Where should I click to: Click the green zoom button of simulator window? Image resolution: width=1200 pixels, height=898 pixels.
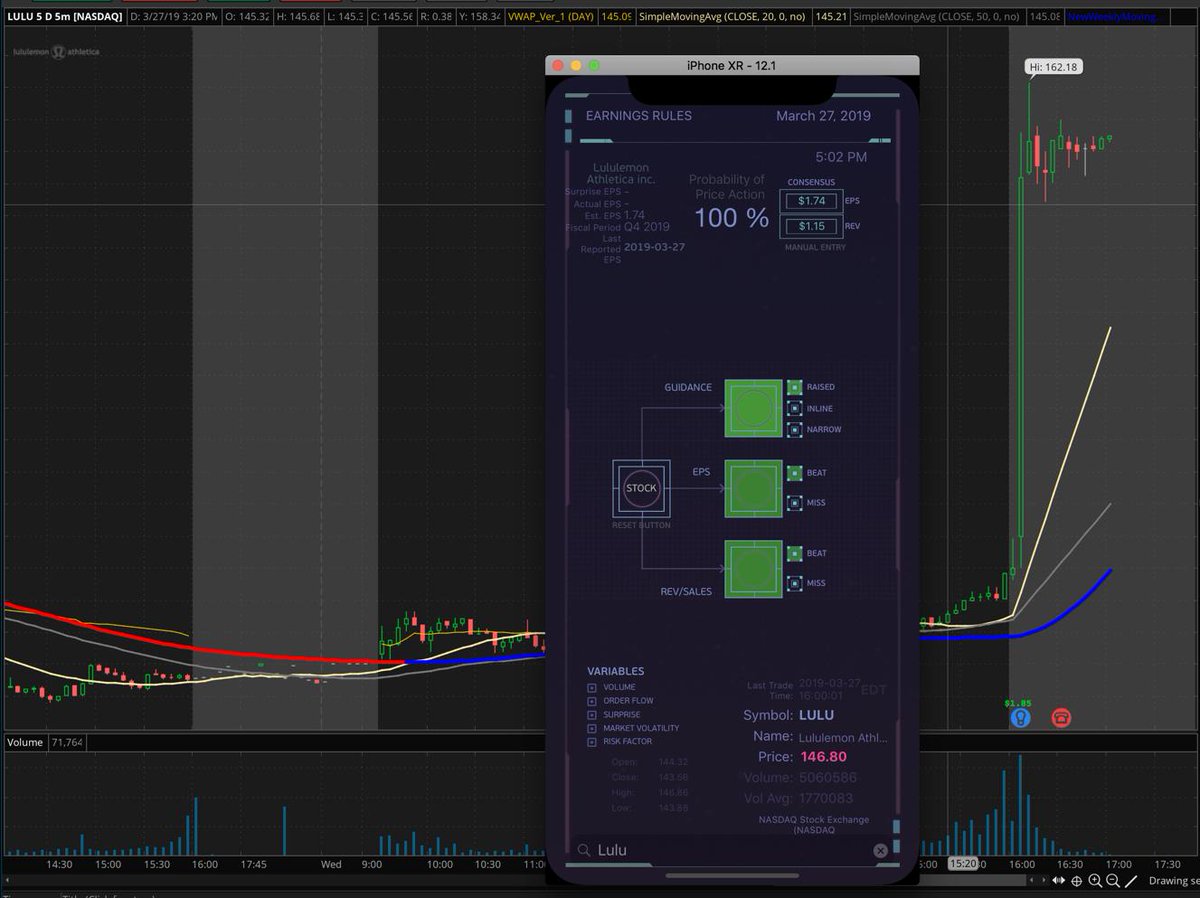(x=594, y=65)
